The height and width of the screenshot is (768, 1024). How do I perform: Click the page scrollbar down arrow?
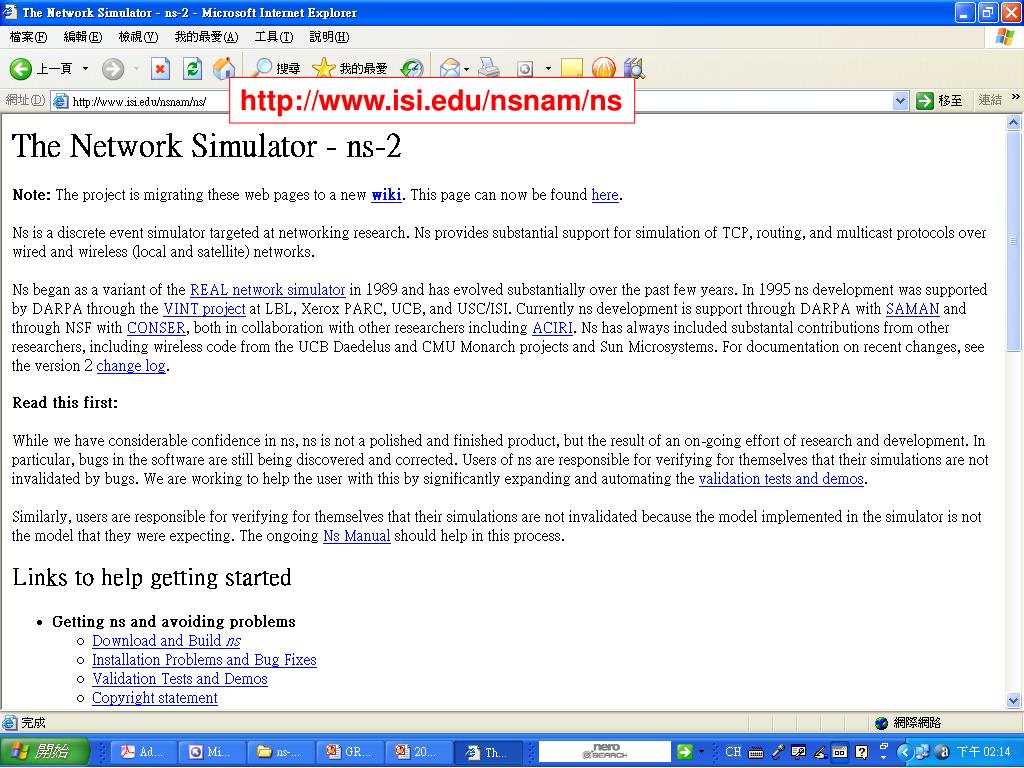pyautogui.click(x=1014, y=701)
